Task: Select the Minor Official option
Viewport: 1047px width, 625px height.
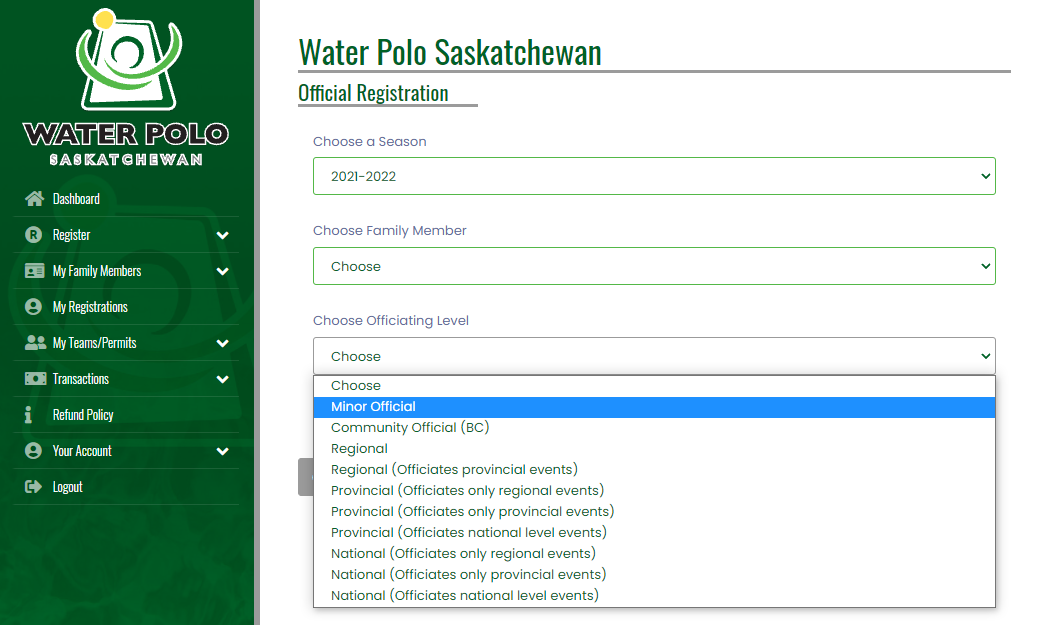Action: pyautogui.click(x=373, y=407)
